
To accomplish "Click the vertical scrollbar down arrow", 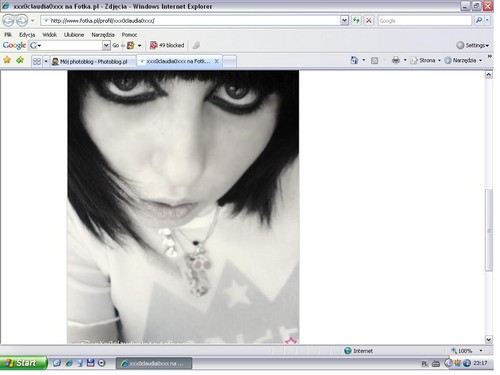I will (489, 340).
